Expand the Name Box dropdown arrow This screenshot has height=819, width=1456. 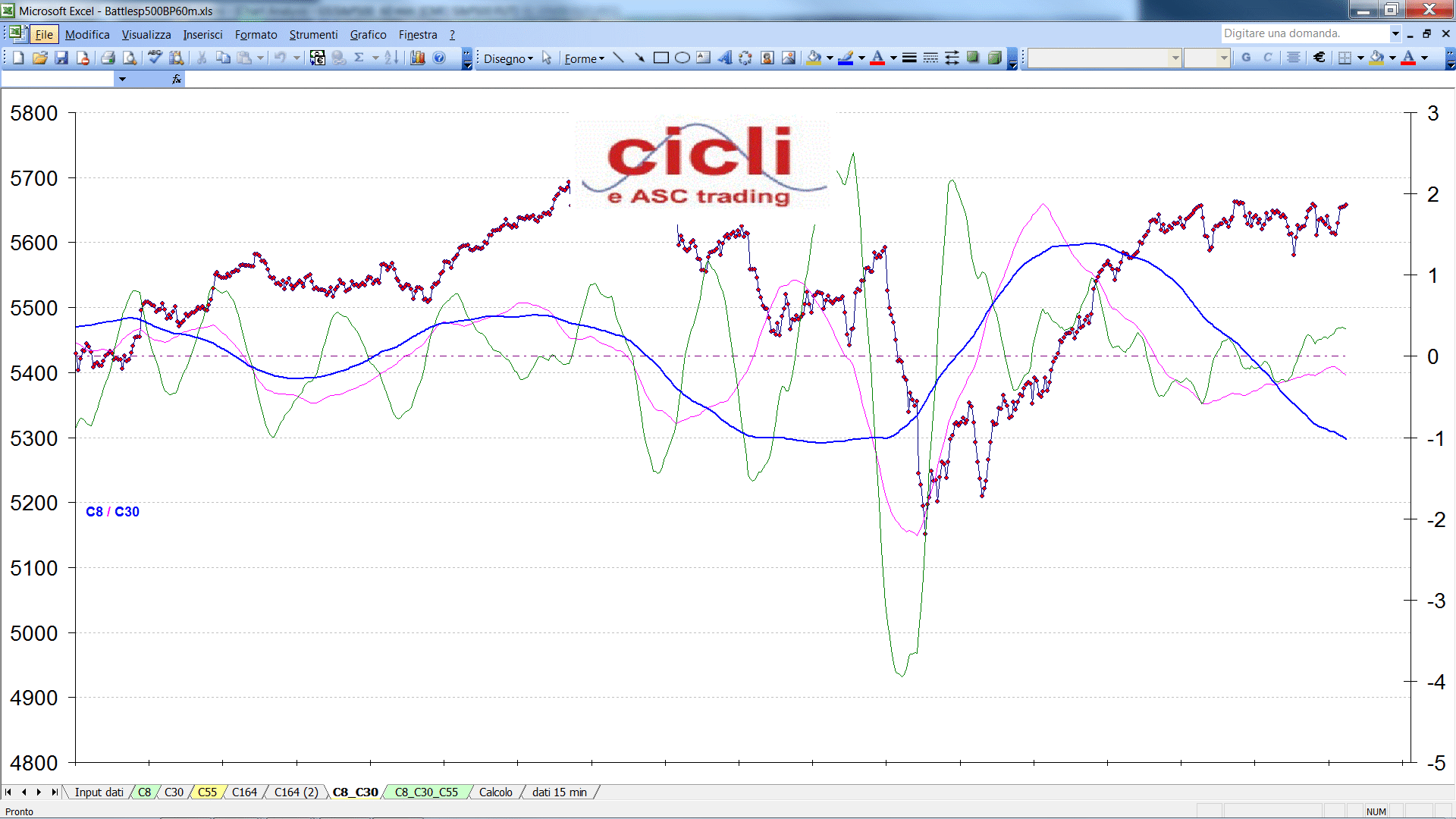[122, 79]
